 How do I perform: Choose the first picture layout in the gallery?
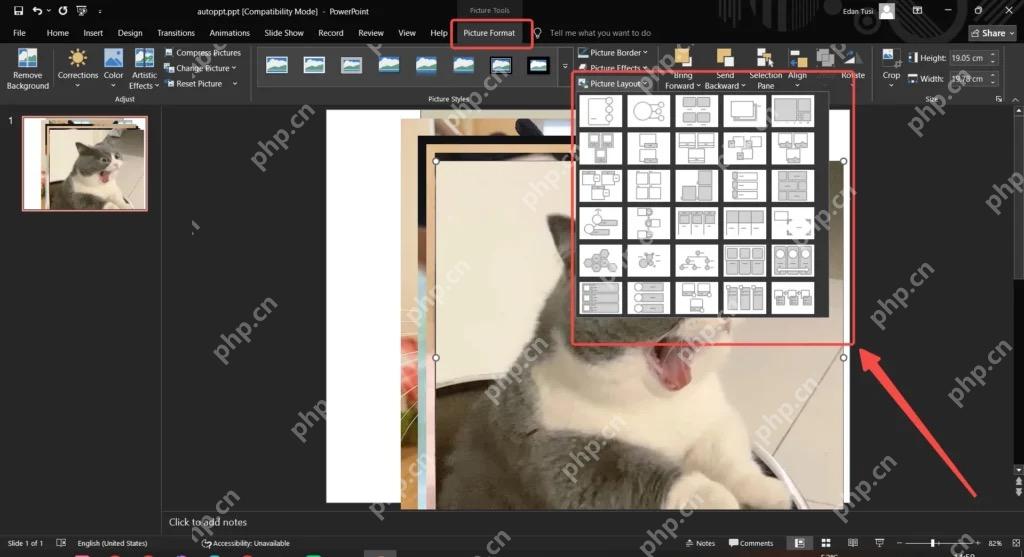pyautogui.click(x=600, y=111)
